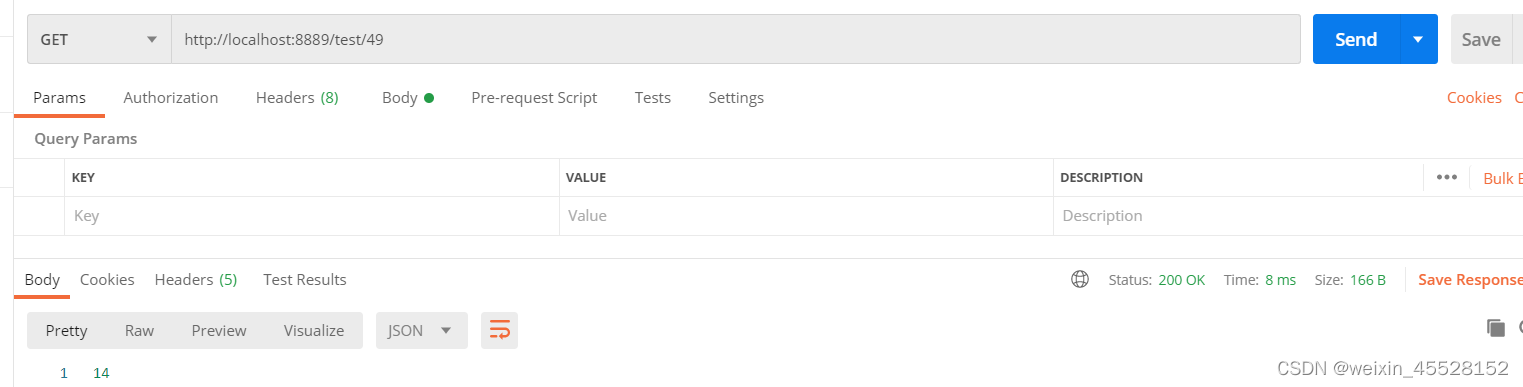Click the Save button
The height and width of the screenshot is (387, 1523).
(x=1481, y=39)
